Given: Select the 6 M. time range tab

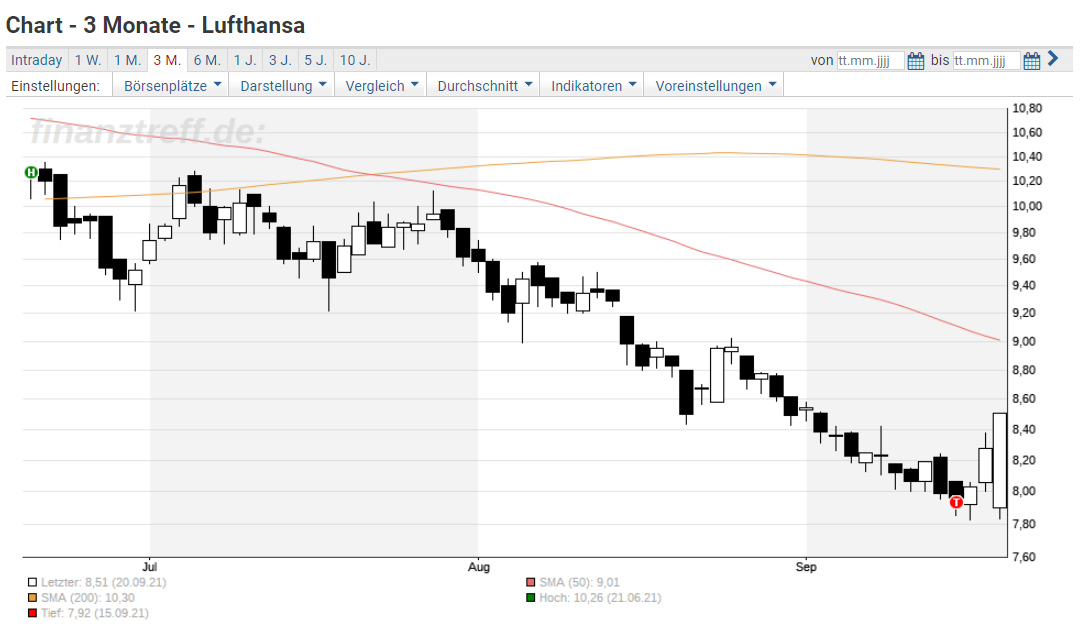Looking at the screenshot, I should [207, 60].
